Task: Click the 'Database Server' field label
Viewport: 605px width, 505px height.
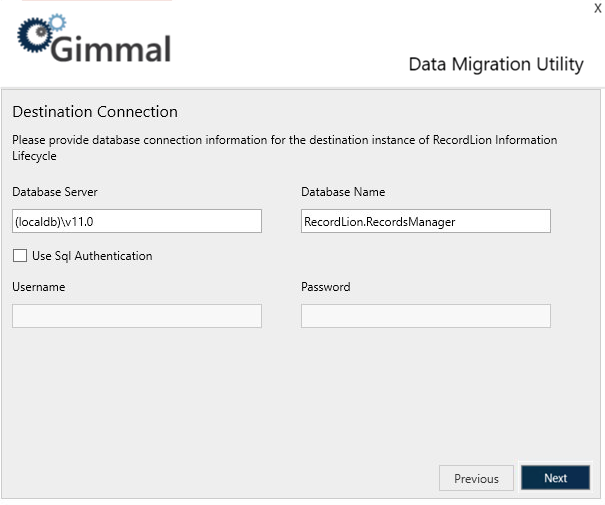Action: tap(55, 192)
